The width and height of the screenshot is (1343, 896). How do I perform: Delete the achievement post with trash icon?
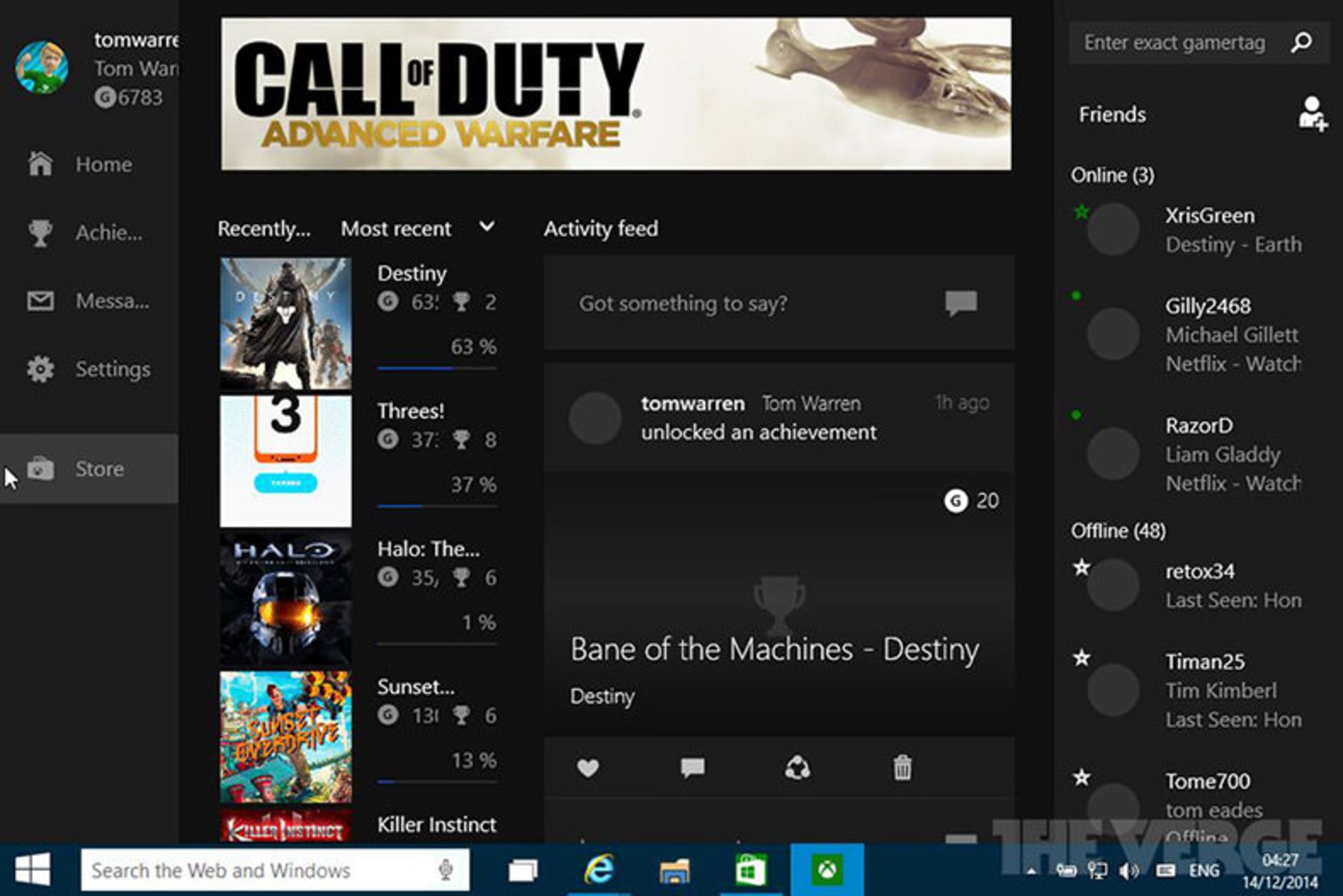coord(902,767)
